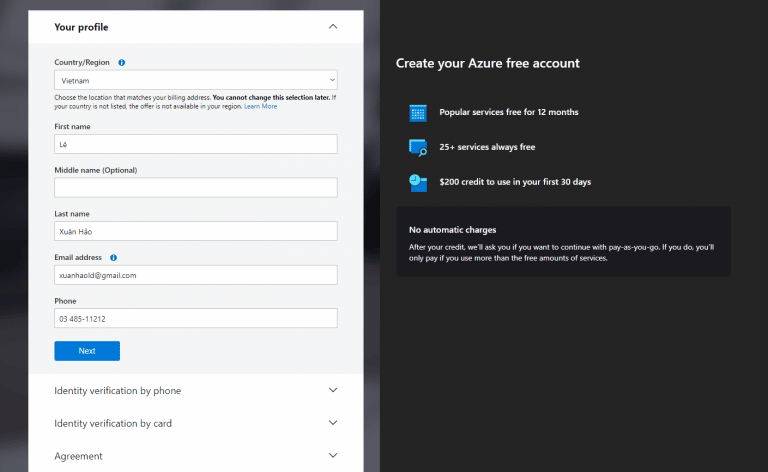Screen dimensions: 768x472
Task: Click the Email address info icon
Action: pyautogui.click(x=114, y=257)
